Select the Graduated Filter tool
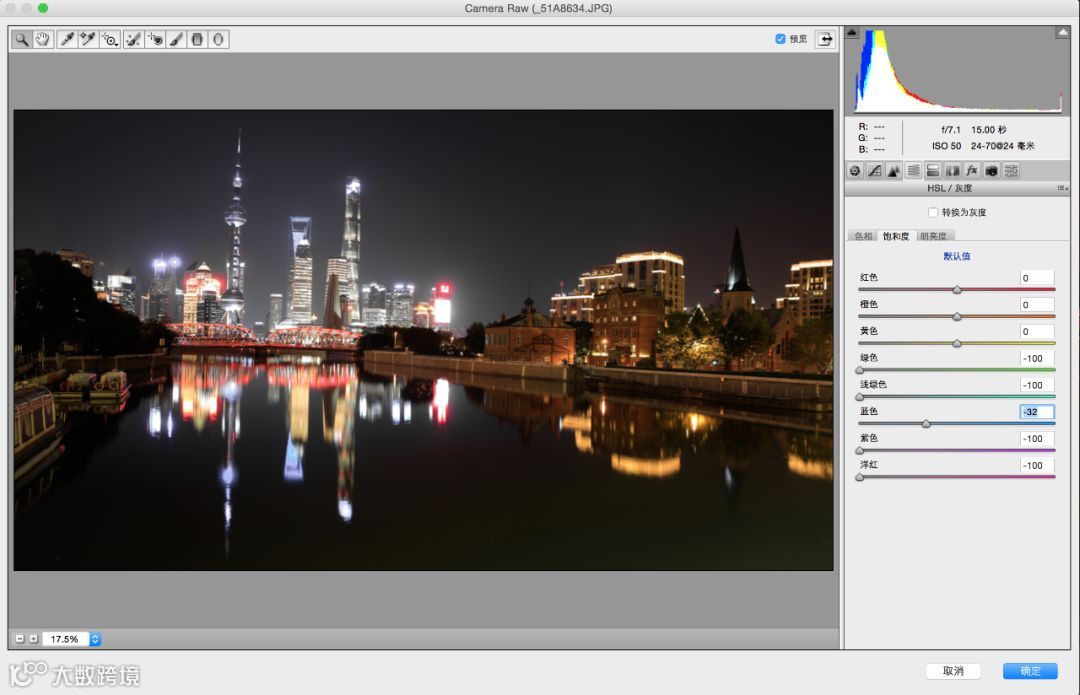This screenshot has width=1080, height=695. click(x=197, y=39)
